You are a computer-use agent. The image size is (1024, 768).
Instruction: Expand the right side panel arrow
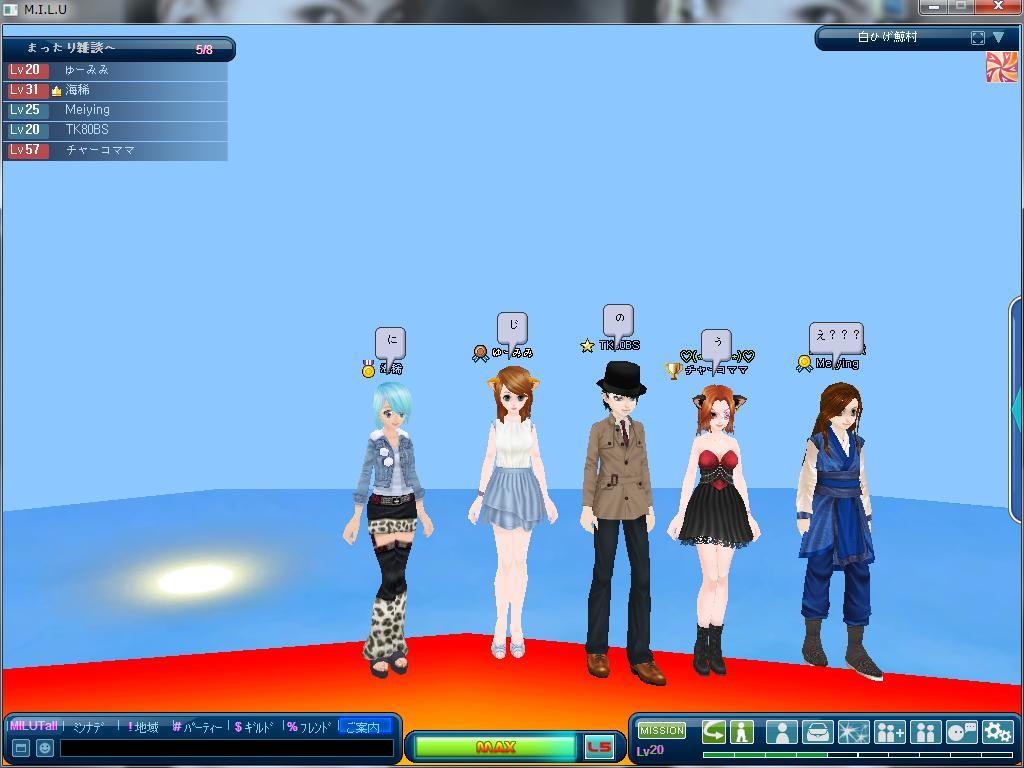(1017, 407)
